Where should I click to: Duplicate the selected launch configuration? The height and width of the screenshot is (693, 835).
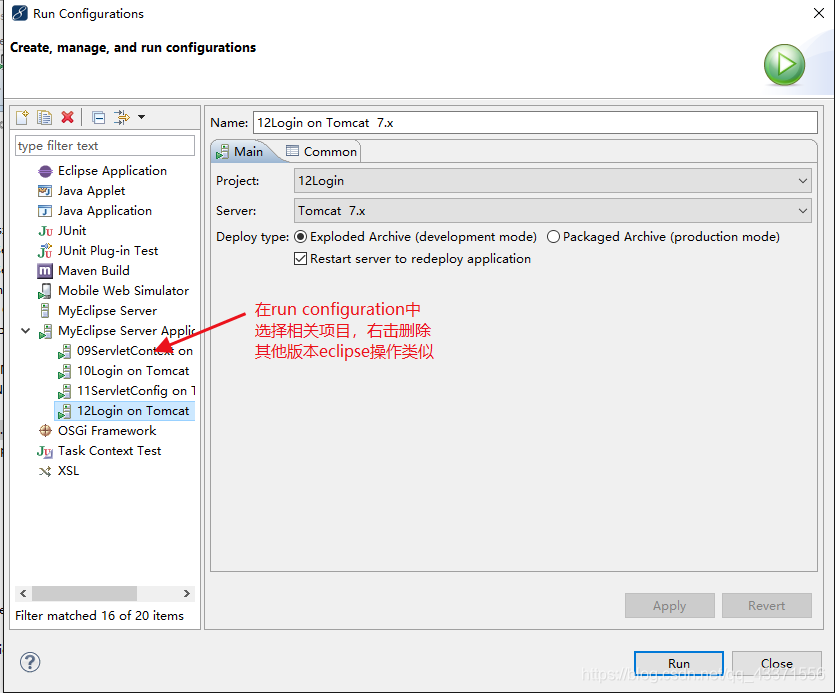coord(44,117)
